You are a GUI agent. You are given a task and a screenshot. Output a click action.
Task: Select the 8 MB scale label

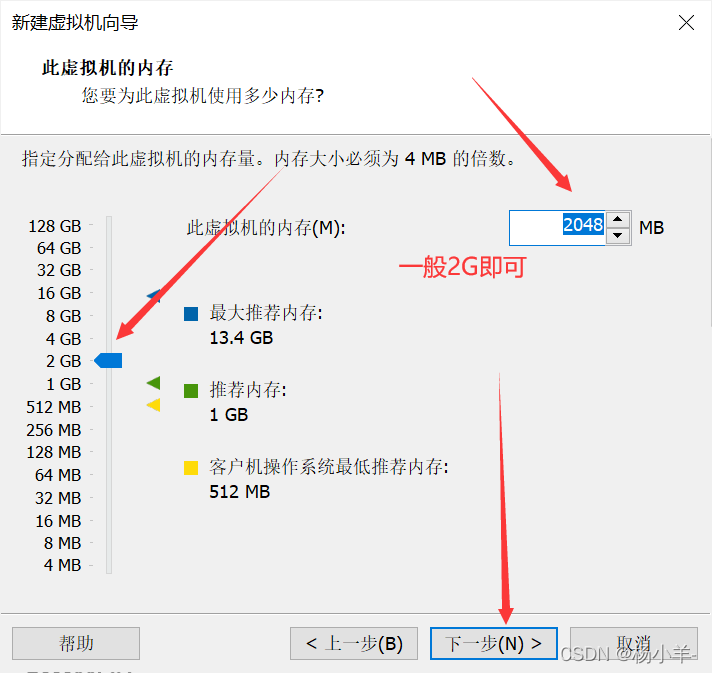pos(62,543)
